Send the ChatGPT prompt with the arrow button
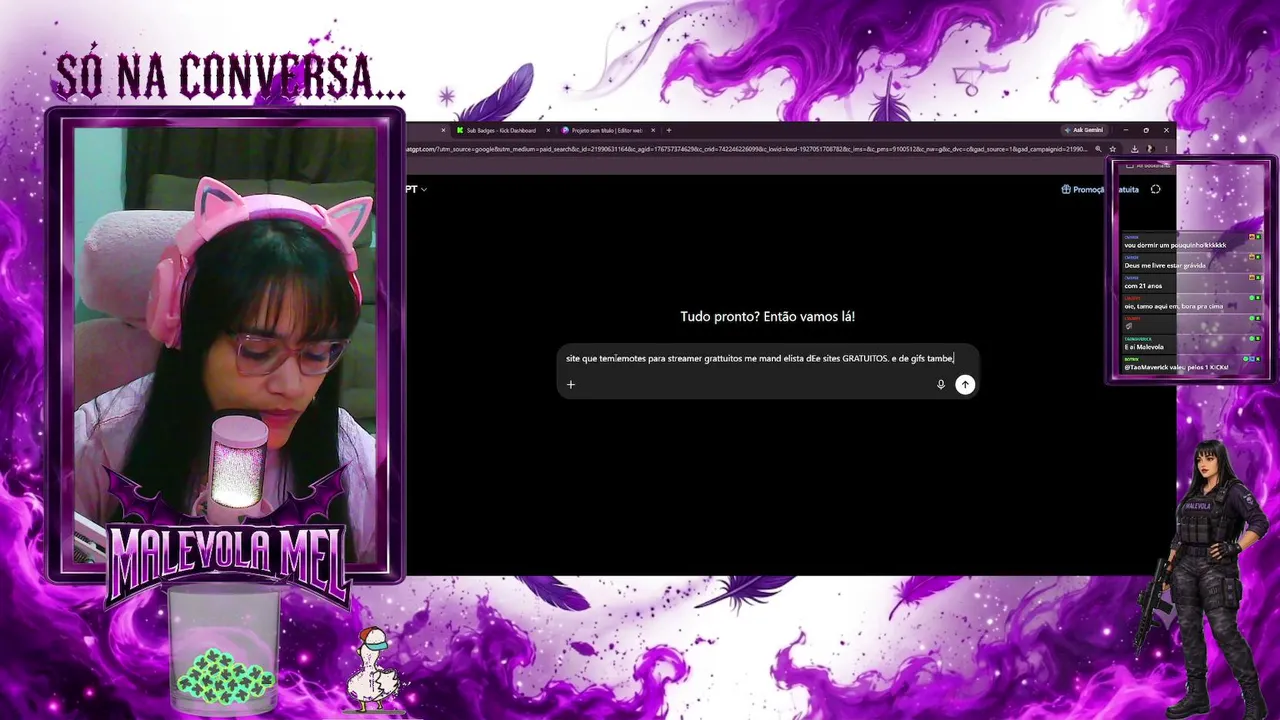1280x720 pixels. pyautogui.click(x=965, y=384)
